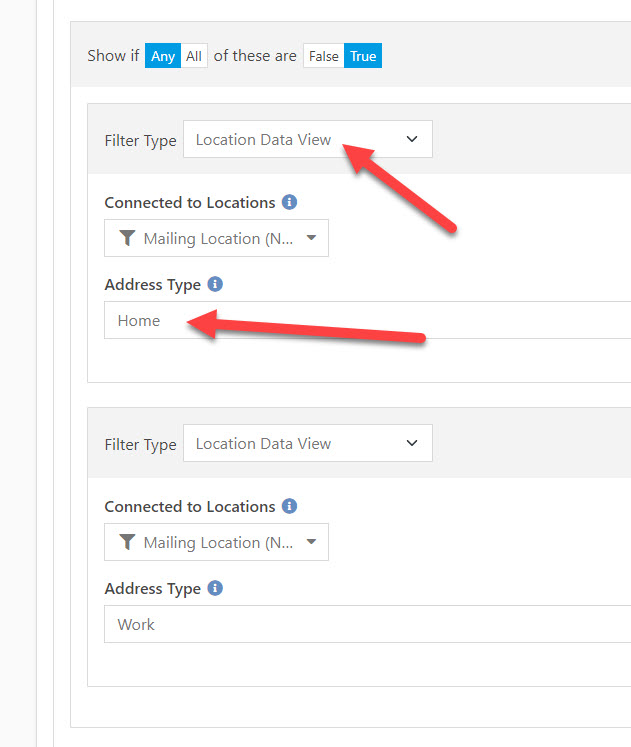Click info icon beside Address Type above Home
This screenshot has height=747, width=631.
(215, 284)
